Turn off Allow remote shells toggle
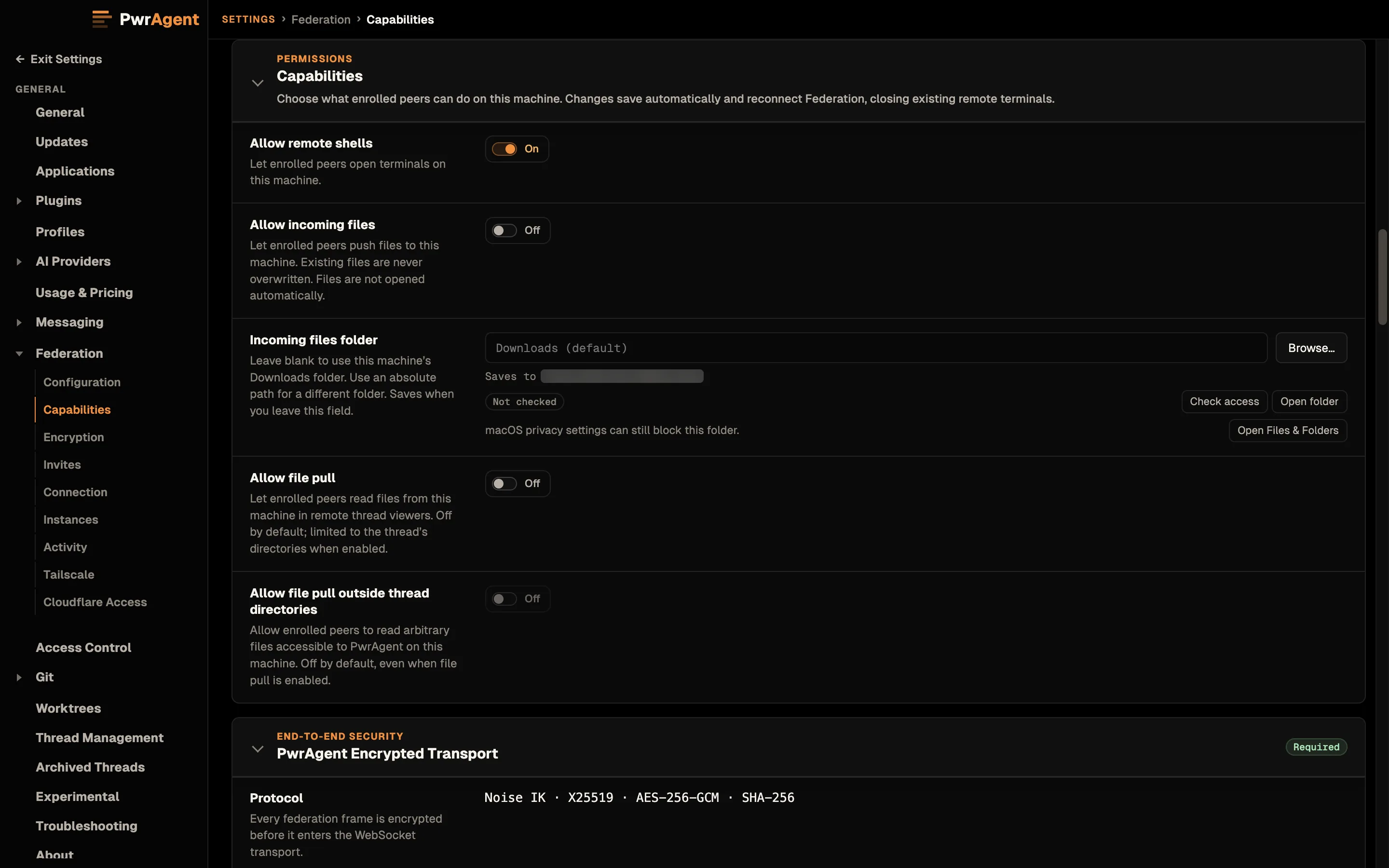 tap(504, 149)
